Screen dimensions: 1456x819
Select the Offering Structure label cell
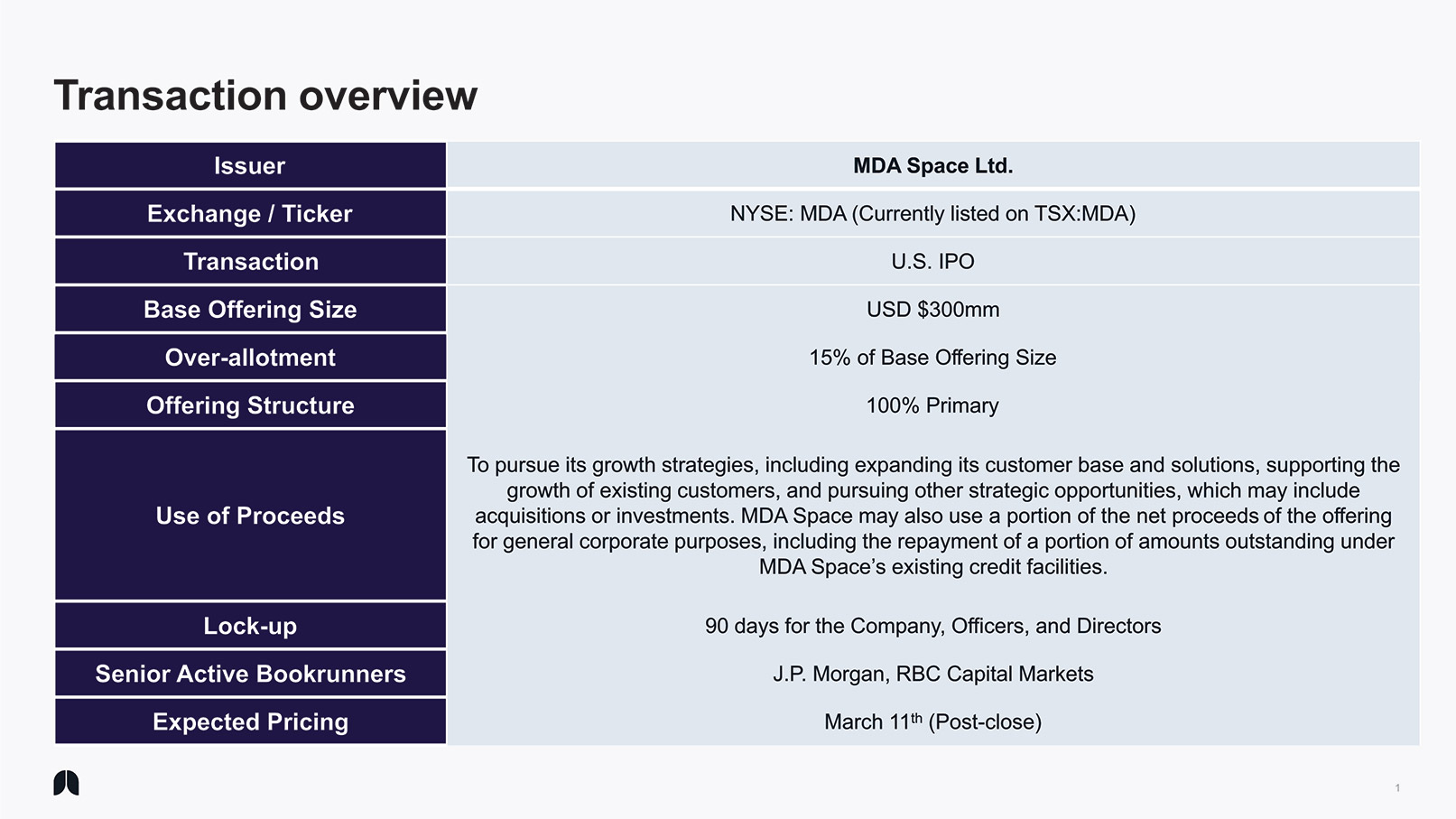[250, 405]
